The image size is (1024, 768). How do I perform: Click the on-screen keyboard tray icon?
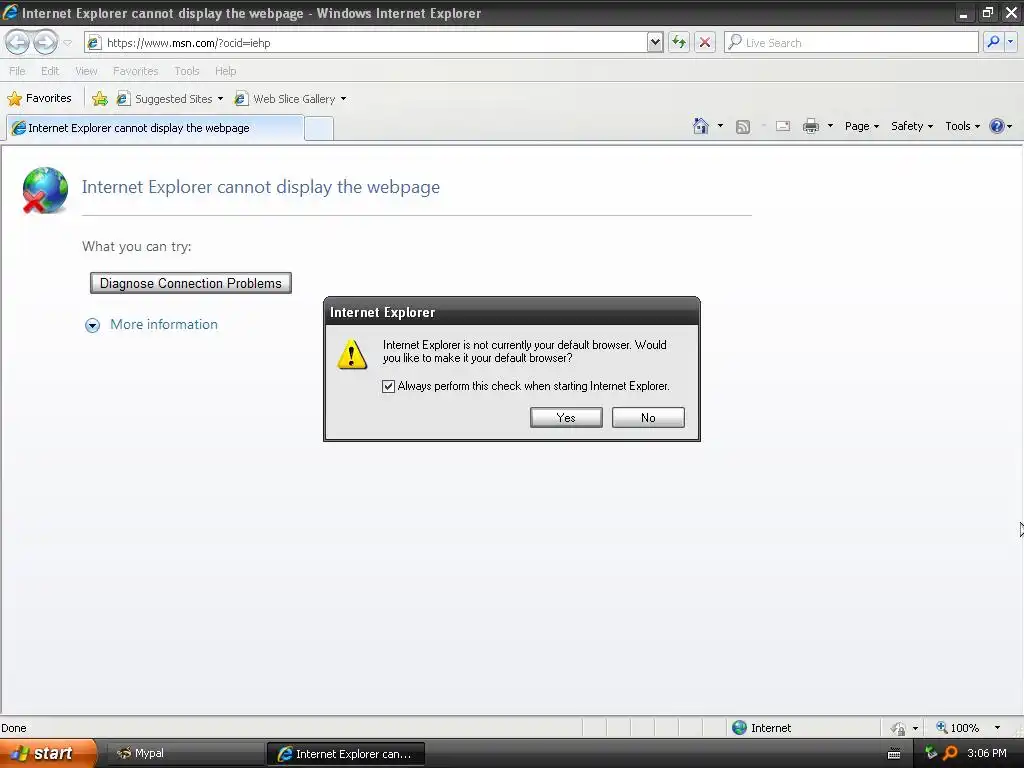point(894,754)
